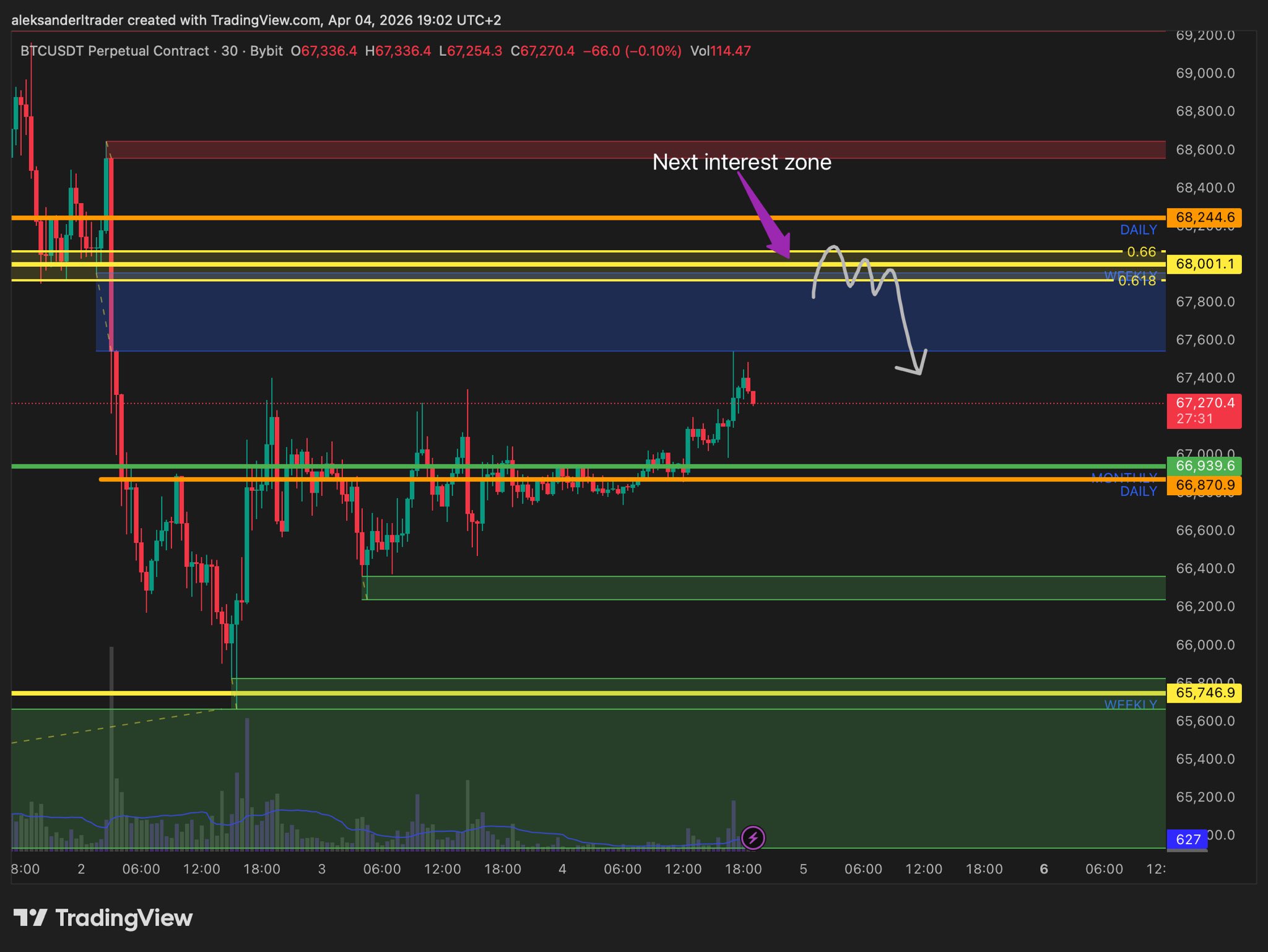Click the TradingView logo

click(103, 918)
